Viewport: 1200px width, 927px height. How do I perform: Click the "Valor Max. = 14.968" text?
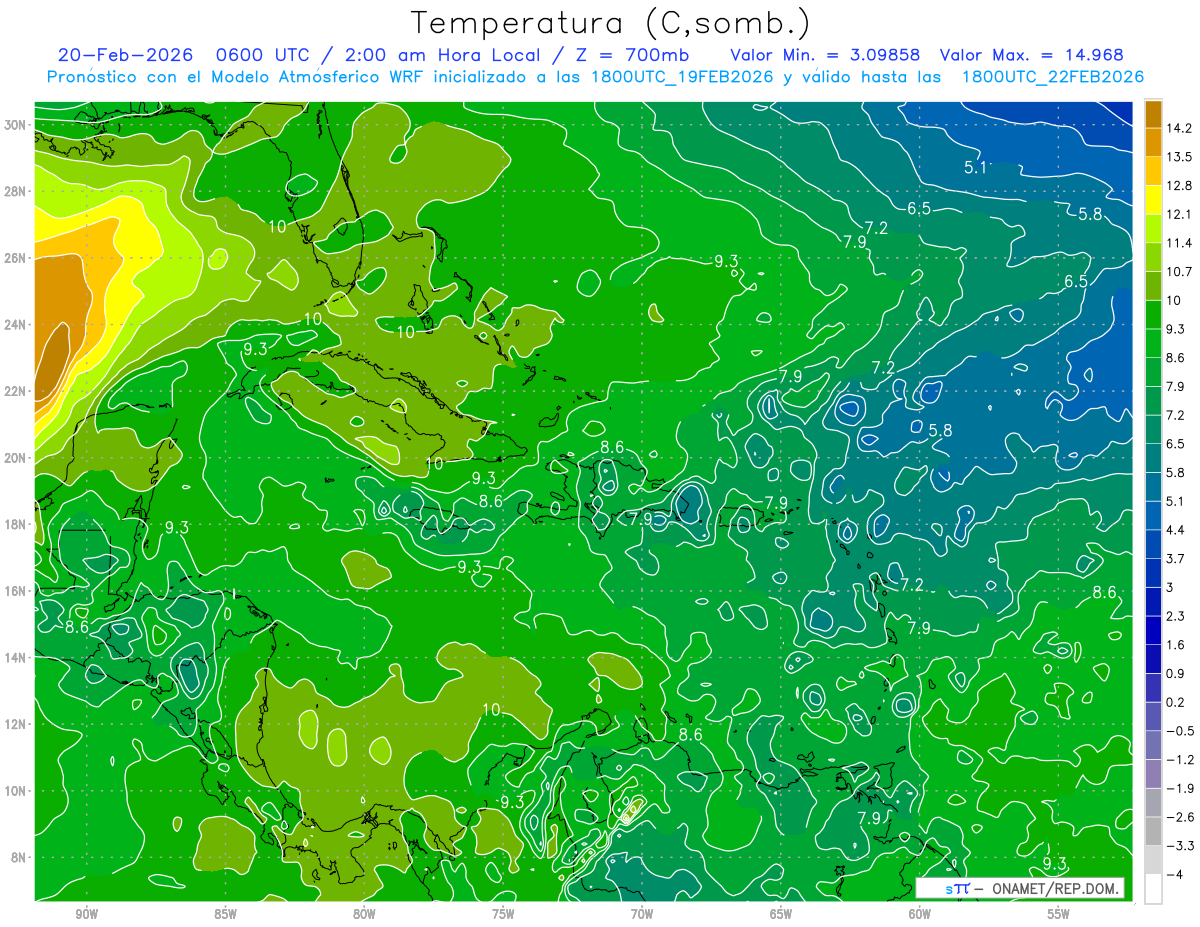(1033, 55)
